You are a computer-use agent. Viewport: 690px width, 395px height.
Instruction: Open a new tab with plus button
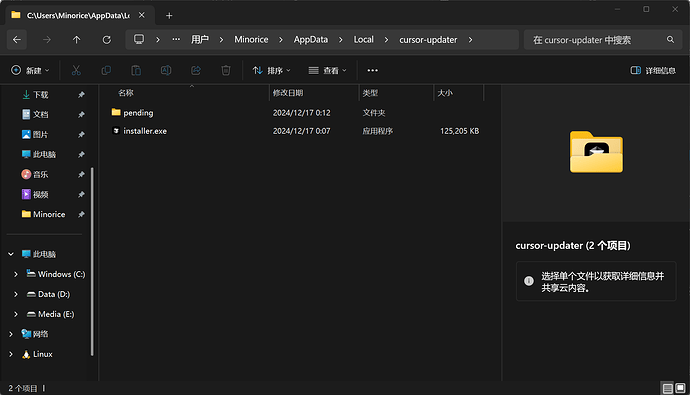click(169, 15)
